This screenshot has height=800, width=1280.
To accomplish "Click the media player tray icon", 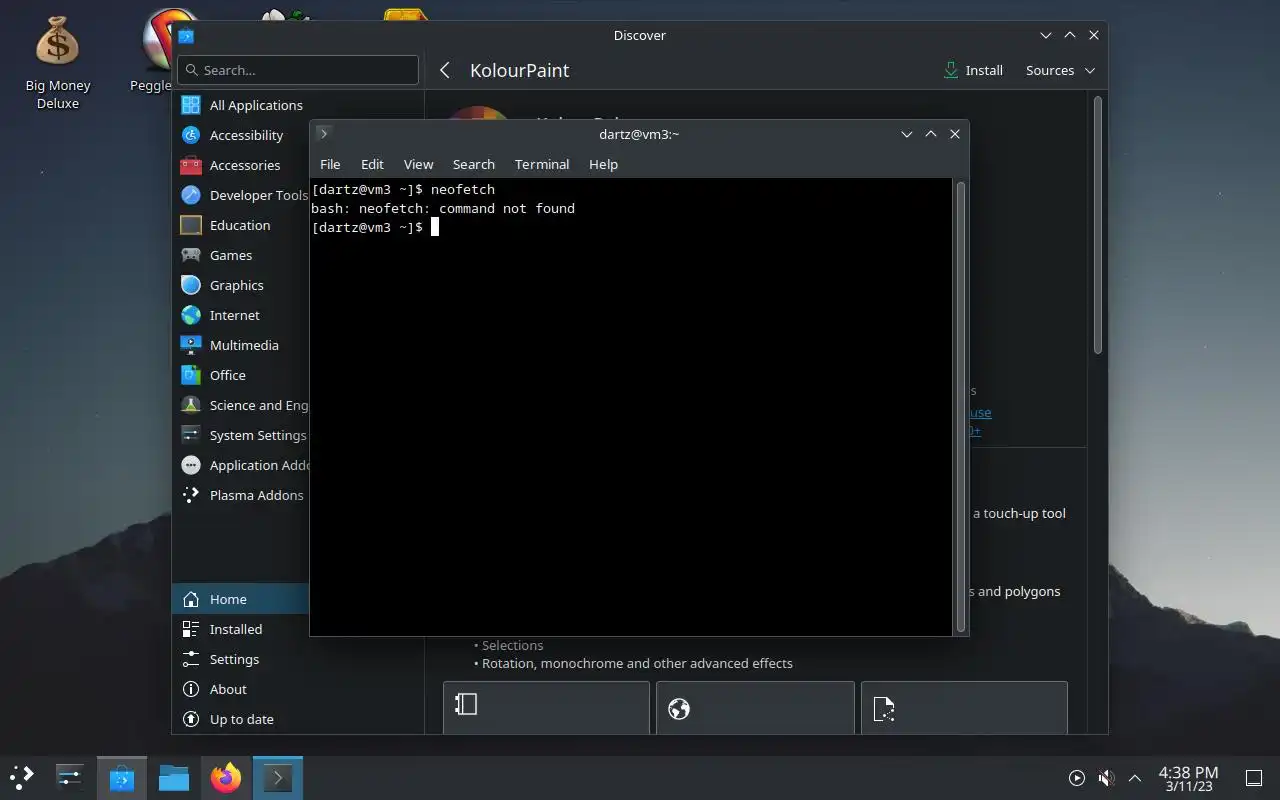I will tap(1077, 778).
